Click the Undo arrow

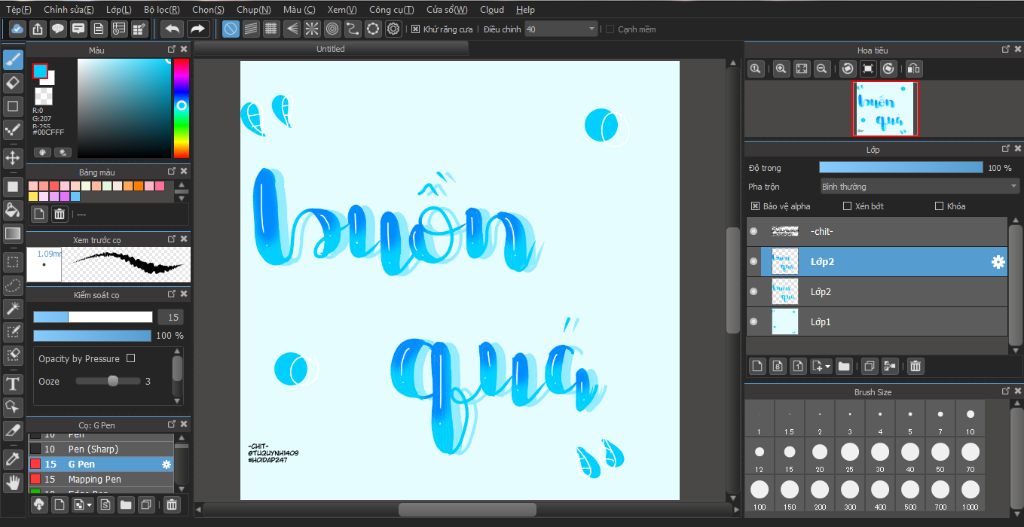[172, 29]
